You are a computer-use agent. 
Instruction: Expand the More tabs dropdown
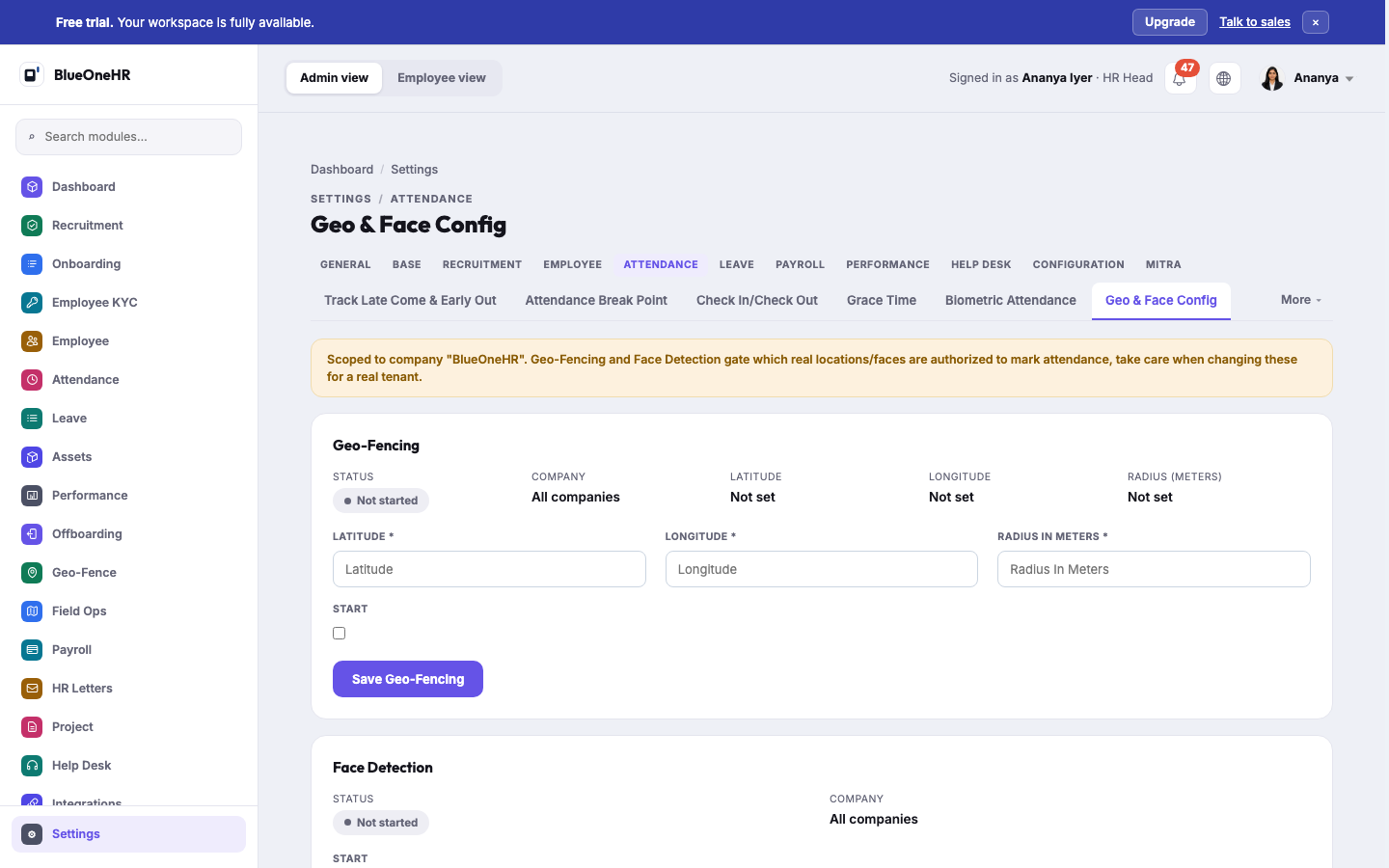pyautogui.click(x=1301, y=300)
